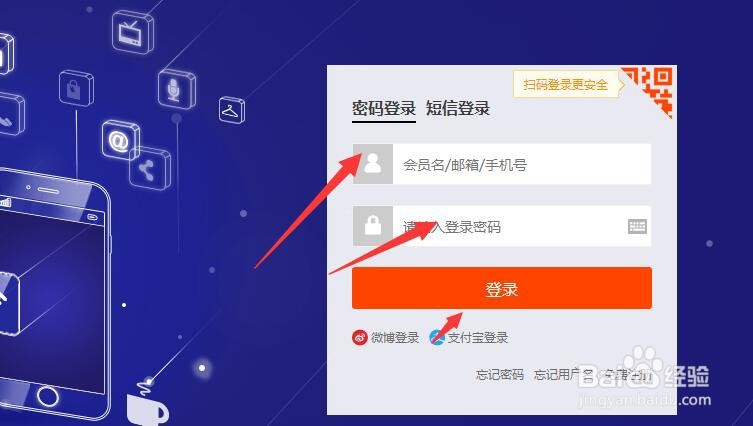Click the shopping bag cube icon
The image size is (753, 426).
[x=76, y=88]
